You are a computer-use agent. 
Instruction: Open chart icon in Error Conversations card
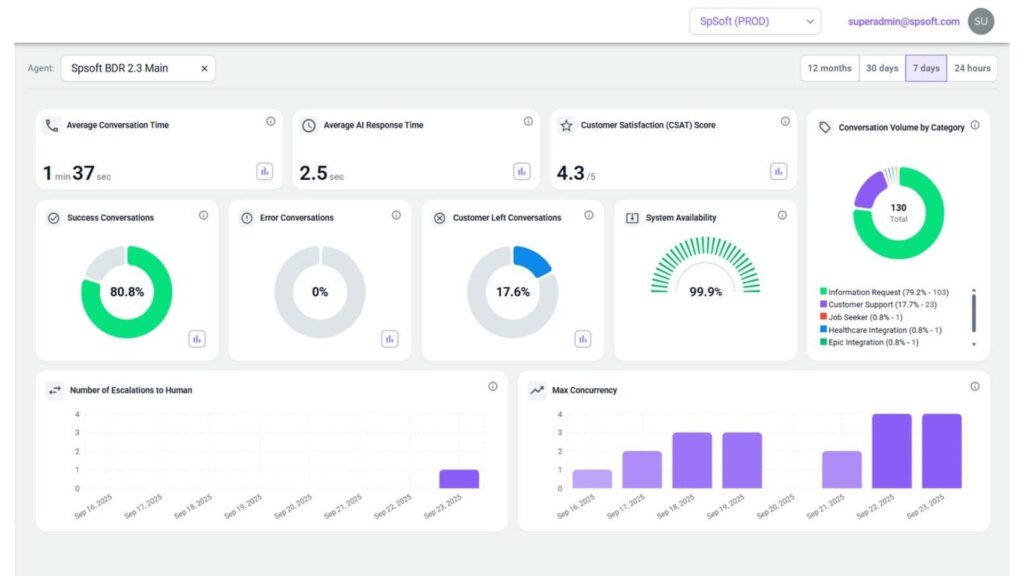pyautogui.click(x=389, y=339)
